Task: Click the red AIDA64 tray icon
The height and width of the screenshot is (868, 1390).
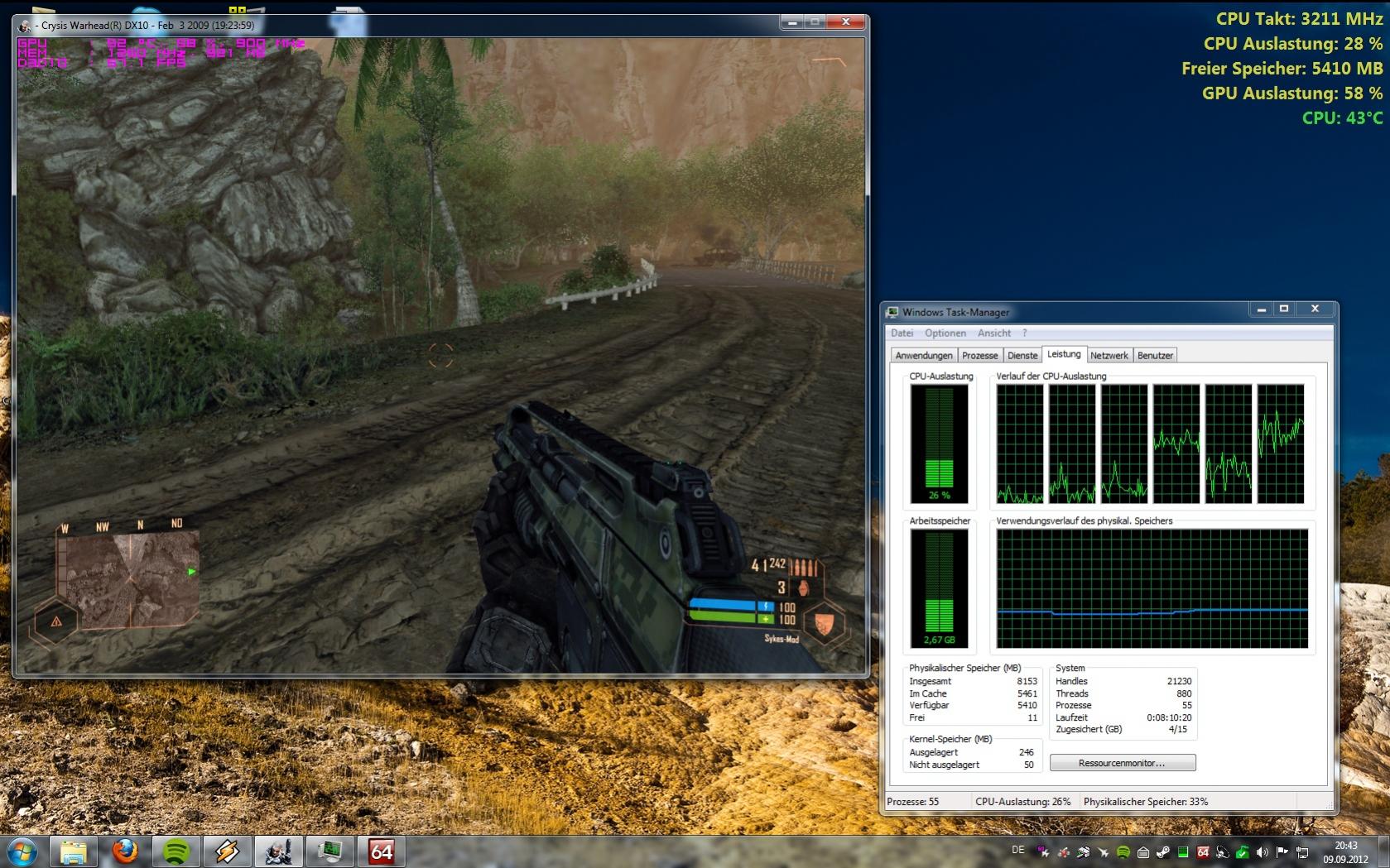Action: pos(1203,851)
